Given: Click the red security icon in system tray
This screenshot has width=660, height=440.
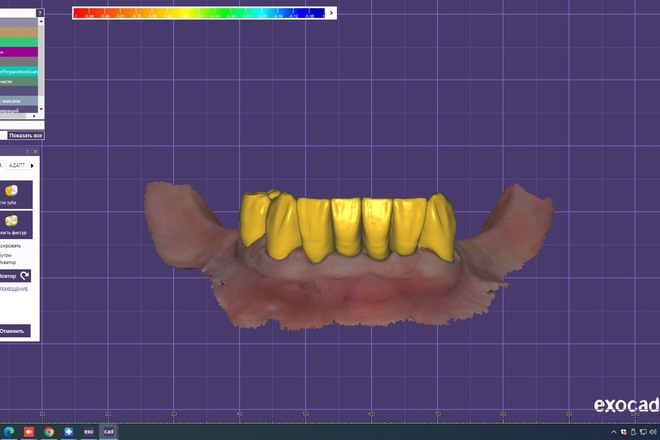Looking at the screenshot, I should point(623,432).
